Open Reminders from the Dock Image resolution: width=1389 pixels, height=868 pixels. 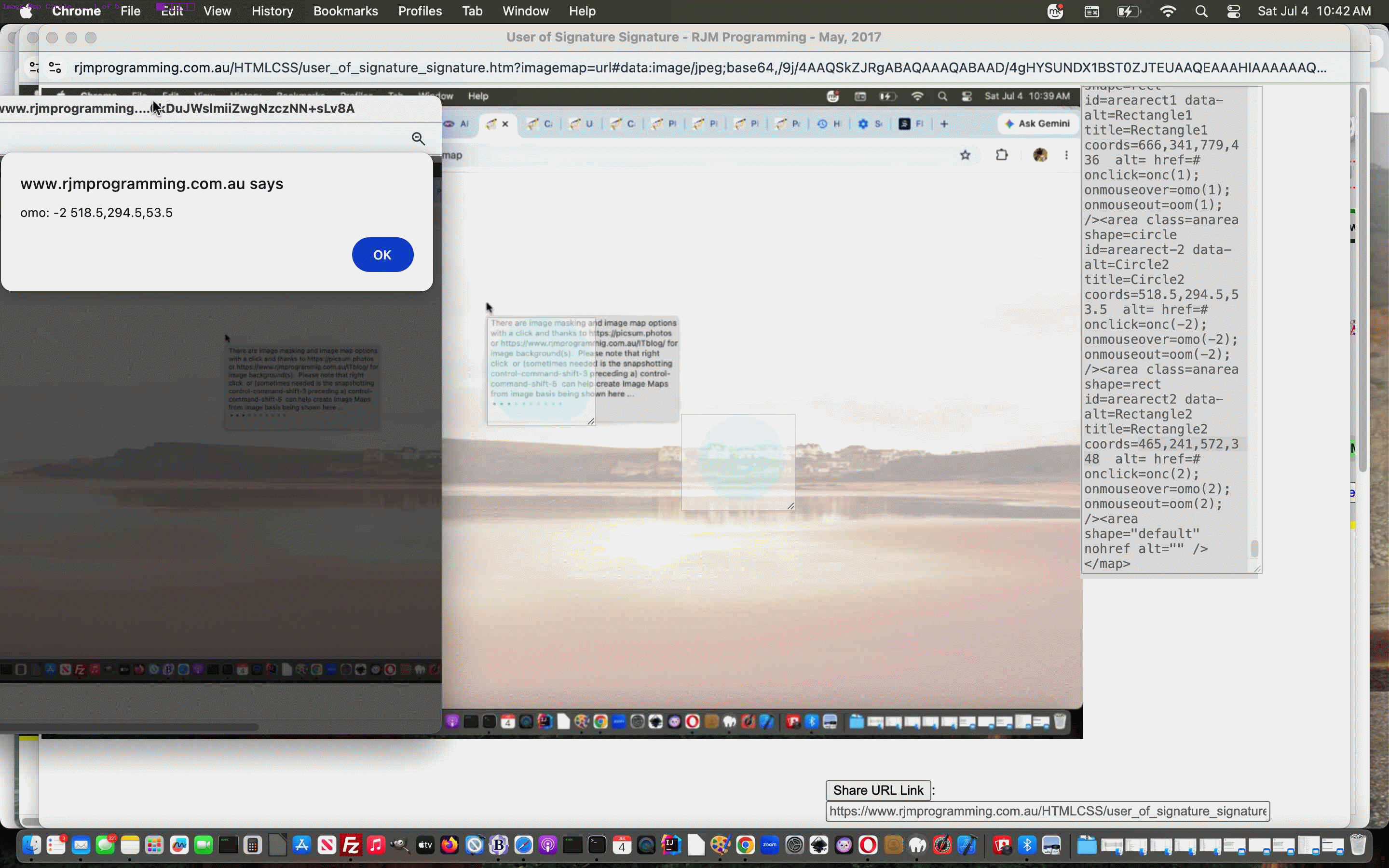pyautogui.click(x=56, y=845)
